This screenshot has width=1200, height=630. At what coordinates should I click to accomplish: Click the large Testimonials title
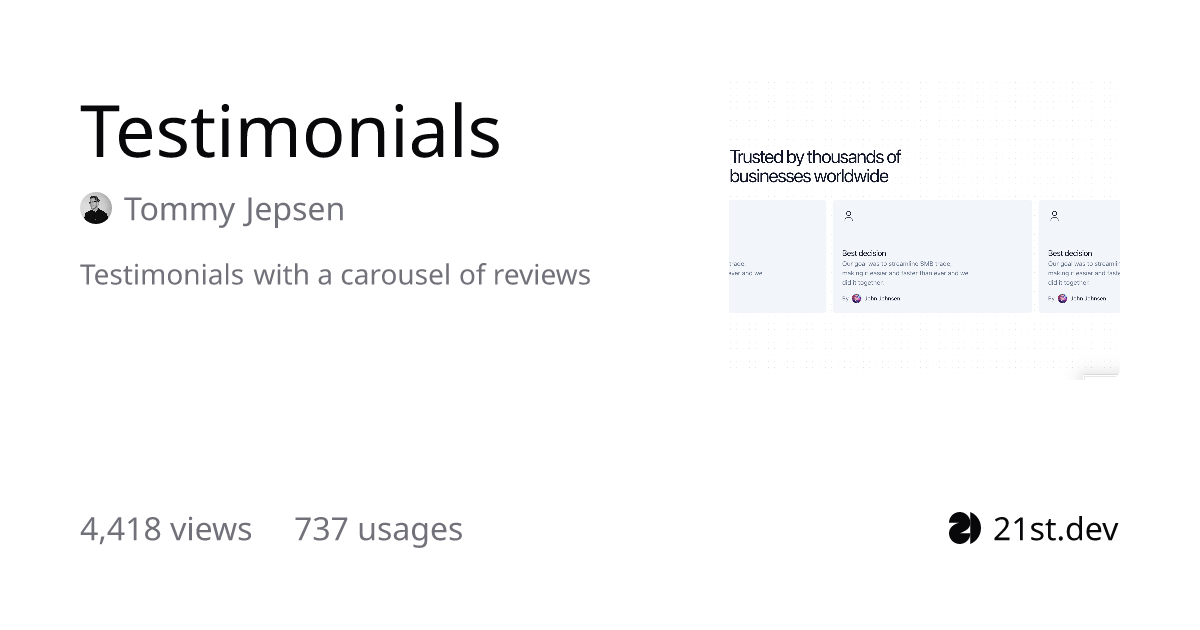click(x=290, y=130)
